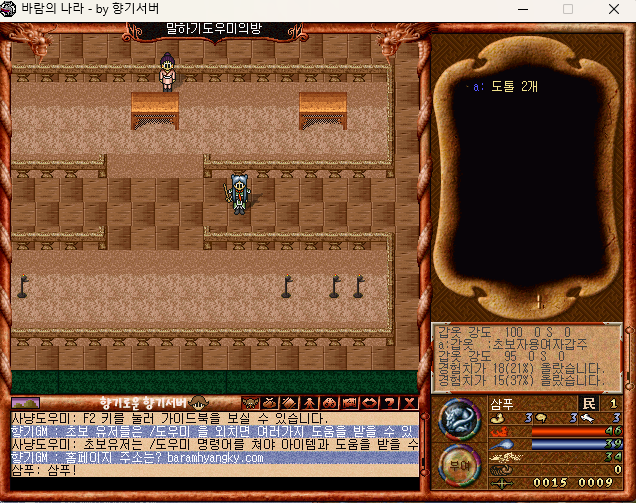Select inventory item a: 도톨 2개

[x=505, y=86]
